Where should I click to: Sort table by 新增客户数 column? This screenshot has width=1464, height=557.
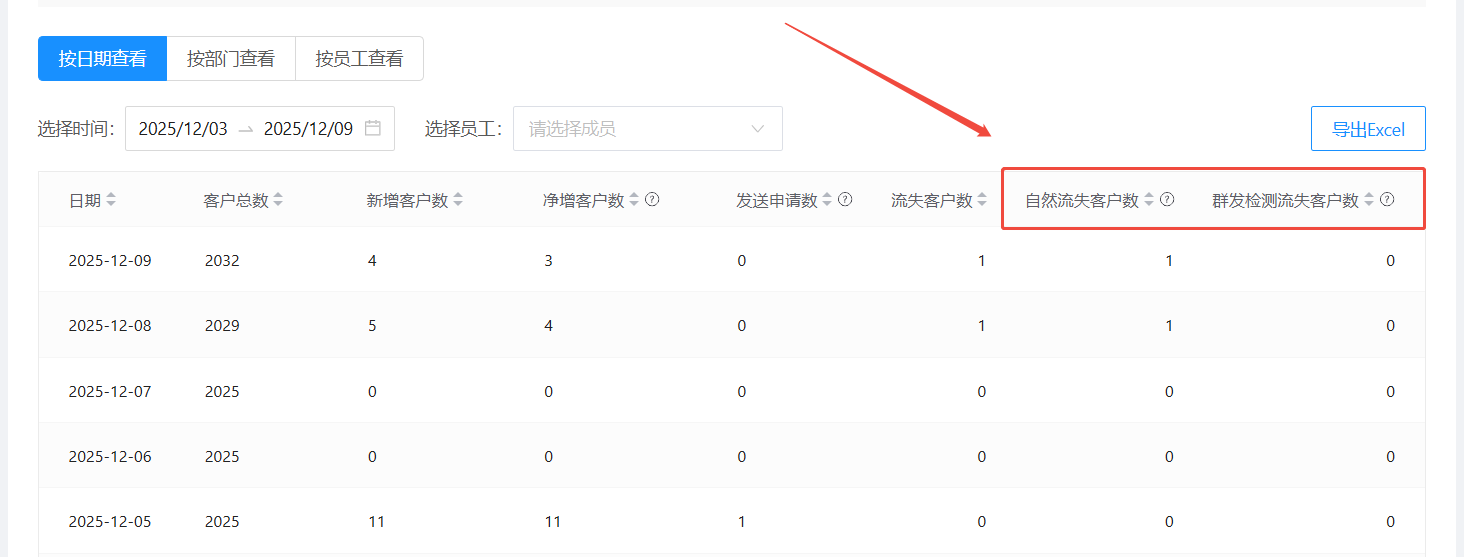click(458, 200)
